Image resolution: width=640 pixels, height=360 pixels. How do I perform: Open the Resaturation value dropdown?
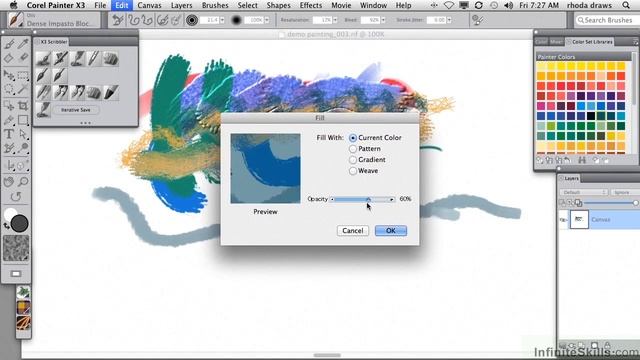click(335, 20)
